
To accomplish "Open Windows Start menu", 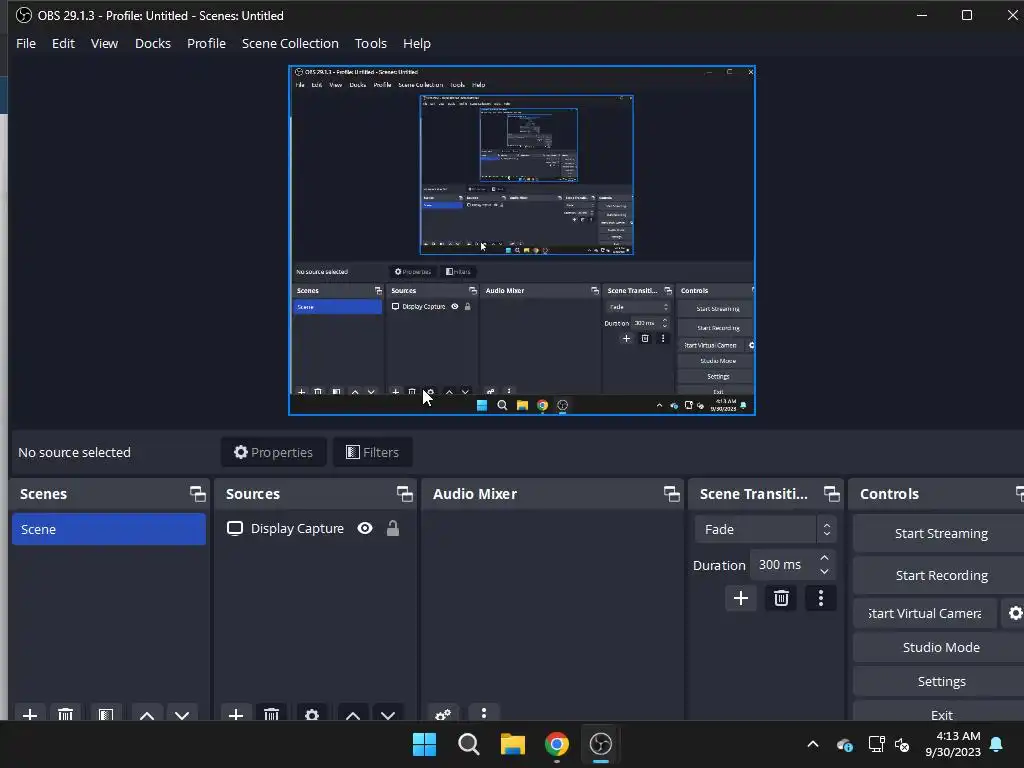I will pos(424,744).
